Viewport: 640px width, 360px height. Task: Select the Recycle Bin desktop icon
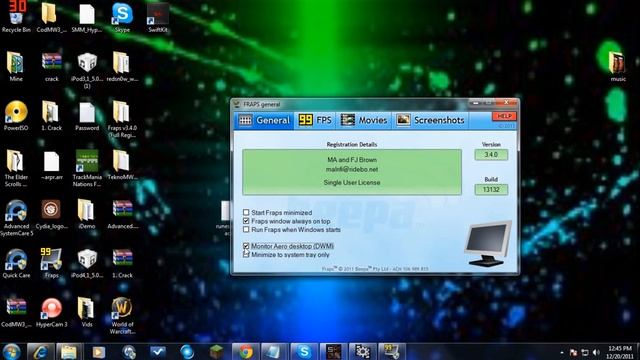pyautogui.click(x=16, y=17)
